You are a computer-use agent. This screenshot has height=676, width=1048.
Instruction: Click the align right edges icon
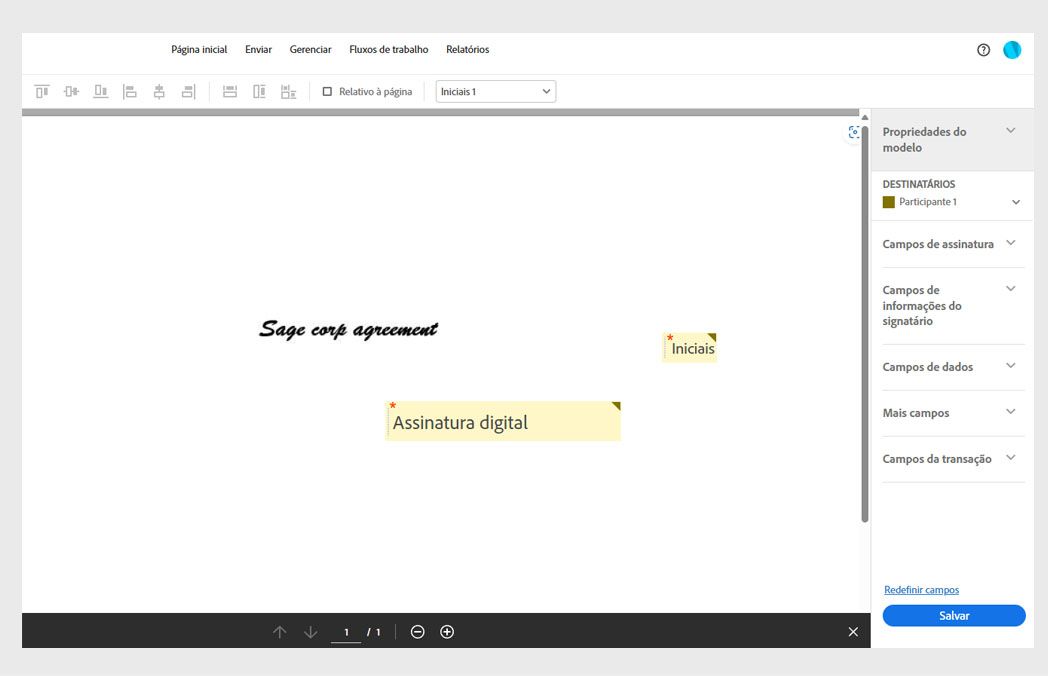(188, 92)
